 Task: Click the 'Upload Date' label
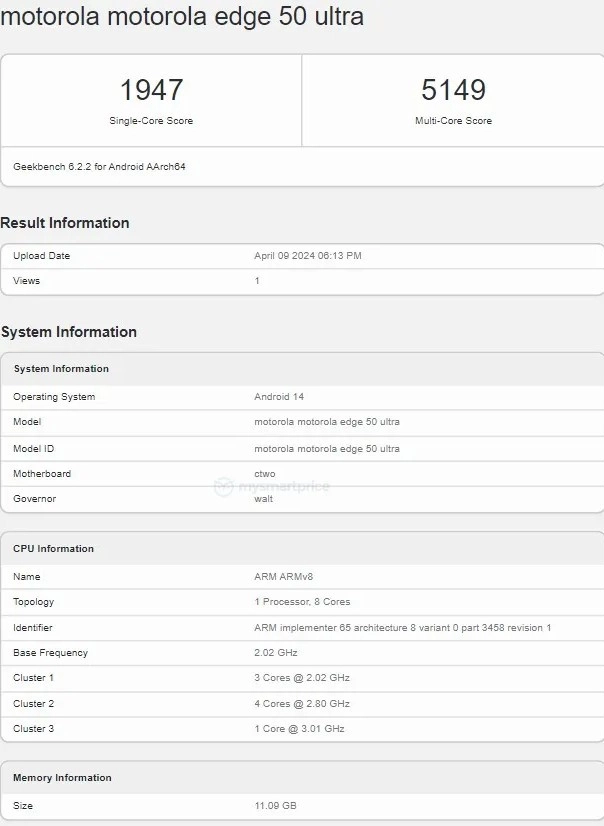pyautogui.click(x=42, y=255)
